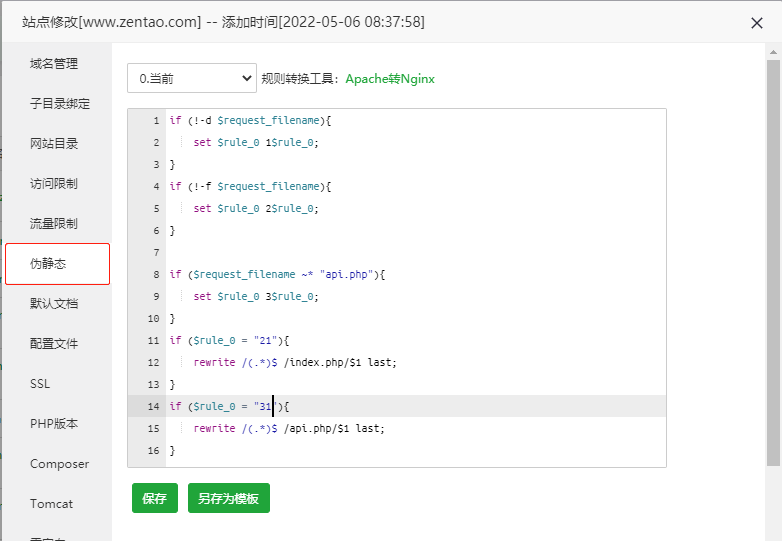
Task: Click the green 保存 button
Action: tap(154, 498)
